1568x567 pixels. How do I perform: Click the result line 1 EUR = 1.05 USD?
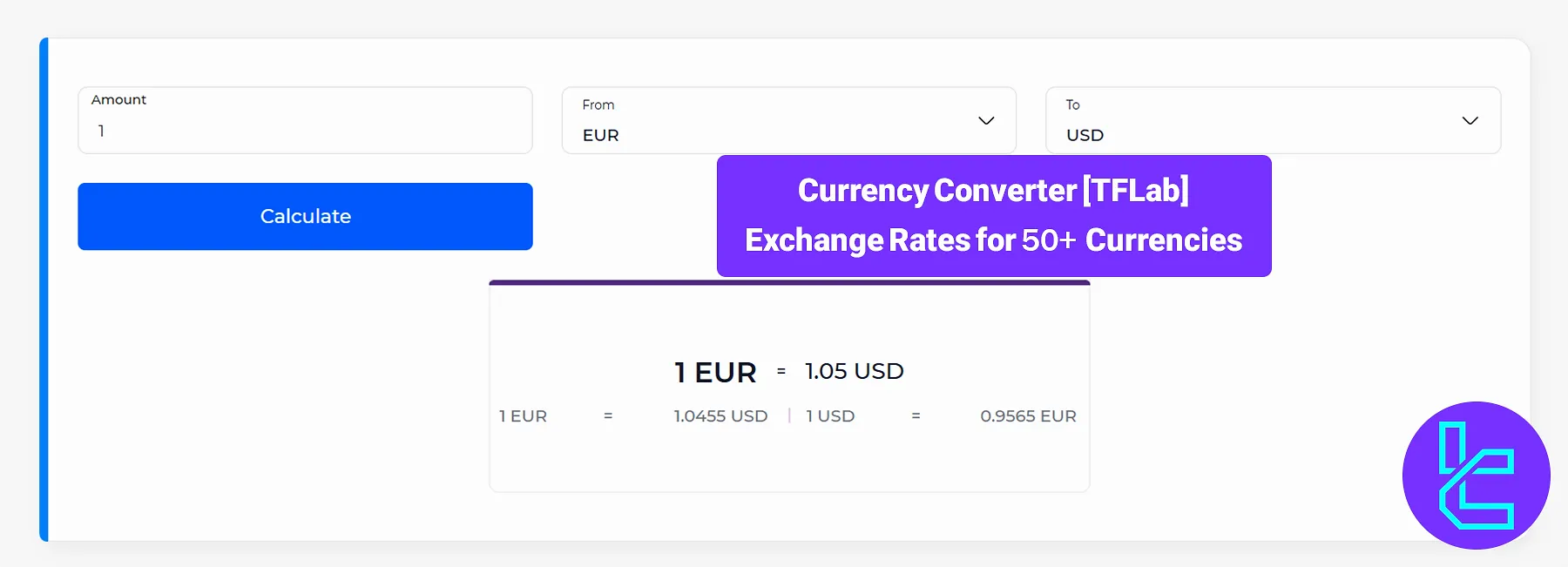(788, 371)
